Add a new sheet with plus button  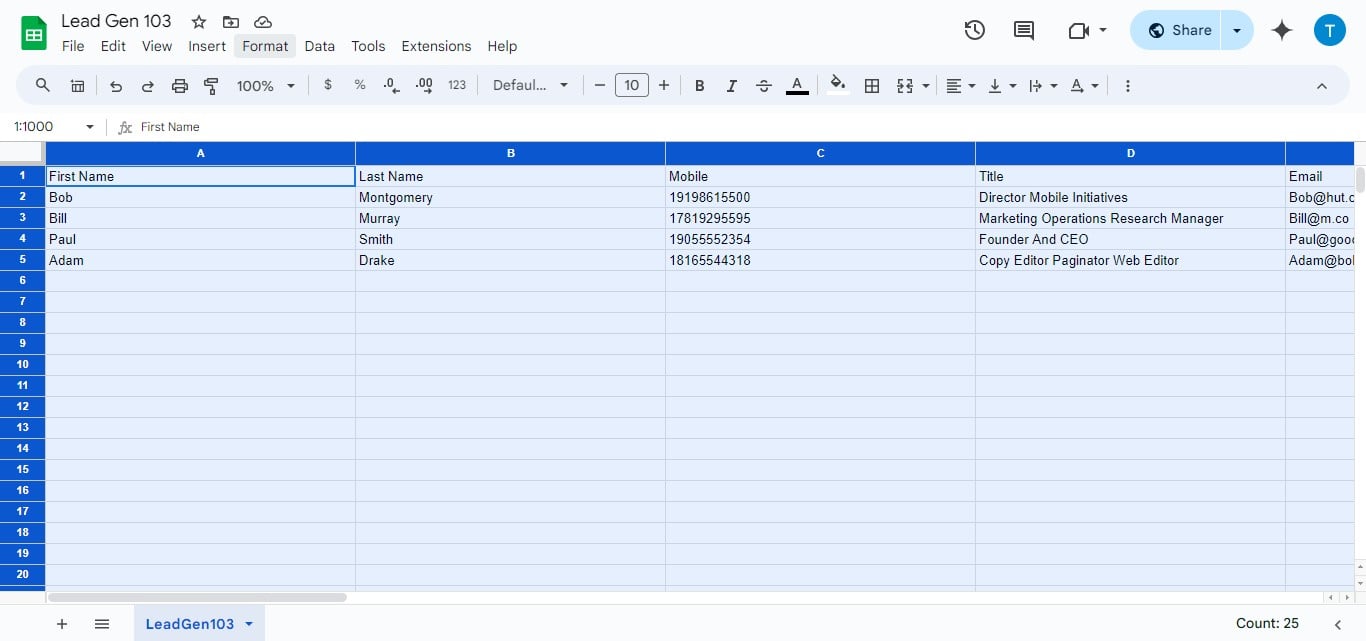(62, 624)
